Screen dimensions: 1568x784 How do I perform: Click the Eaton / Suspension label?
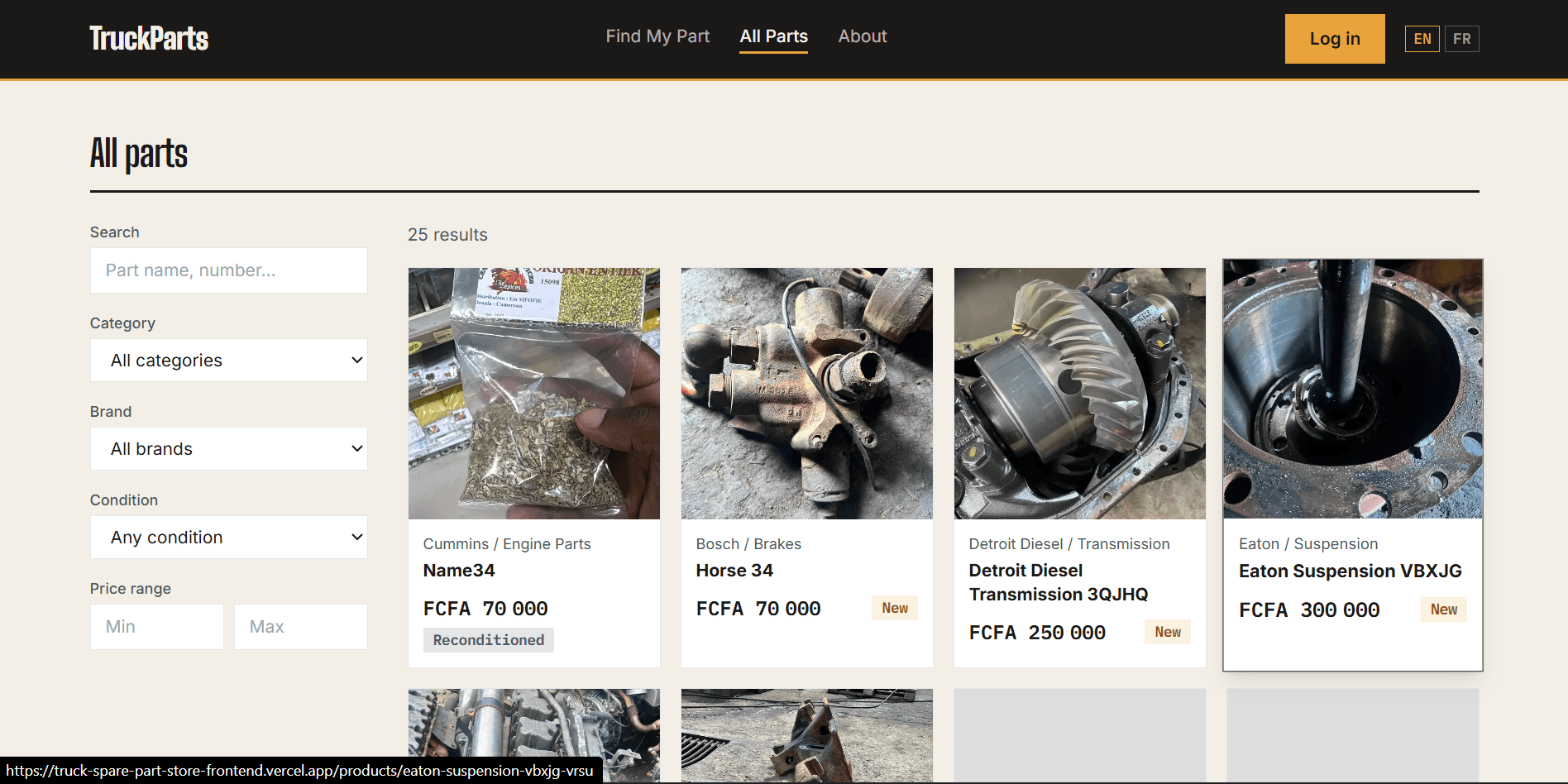point(1308,544)
